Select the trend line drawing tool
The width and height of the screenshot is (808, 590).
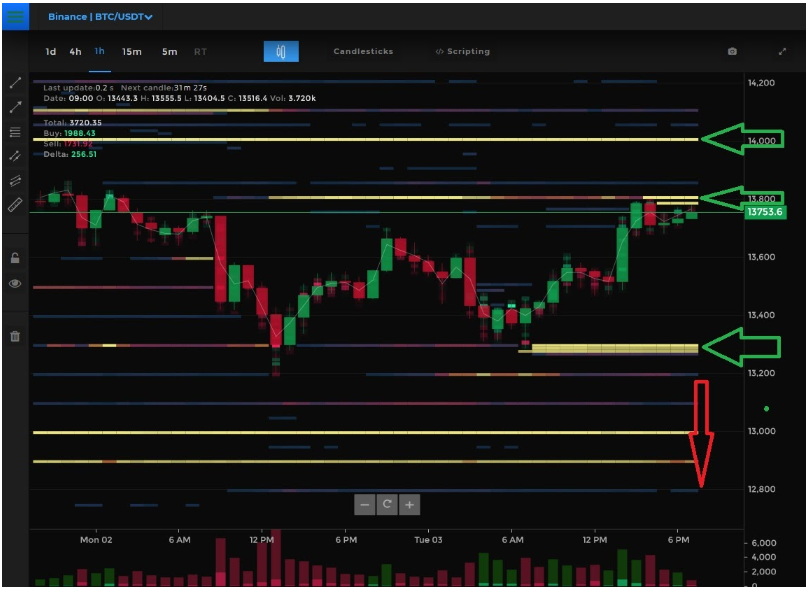coord(15,82)
